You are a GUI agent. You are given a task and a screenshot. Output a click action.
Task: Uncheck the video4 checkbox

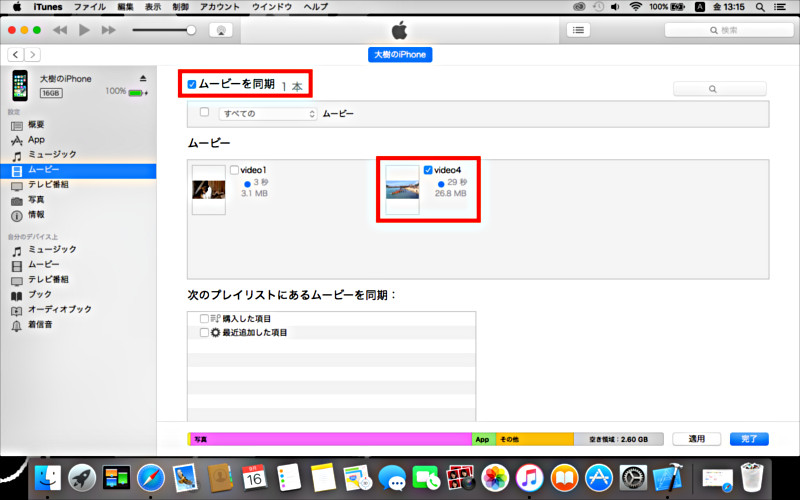[428, 170]
